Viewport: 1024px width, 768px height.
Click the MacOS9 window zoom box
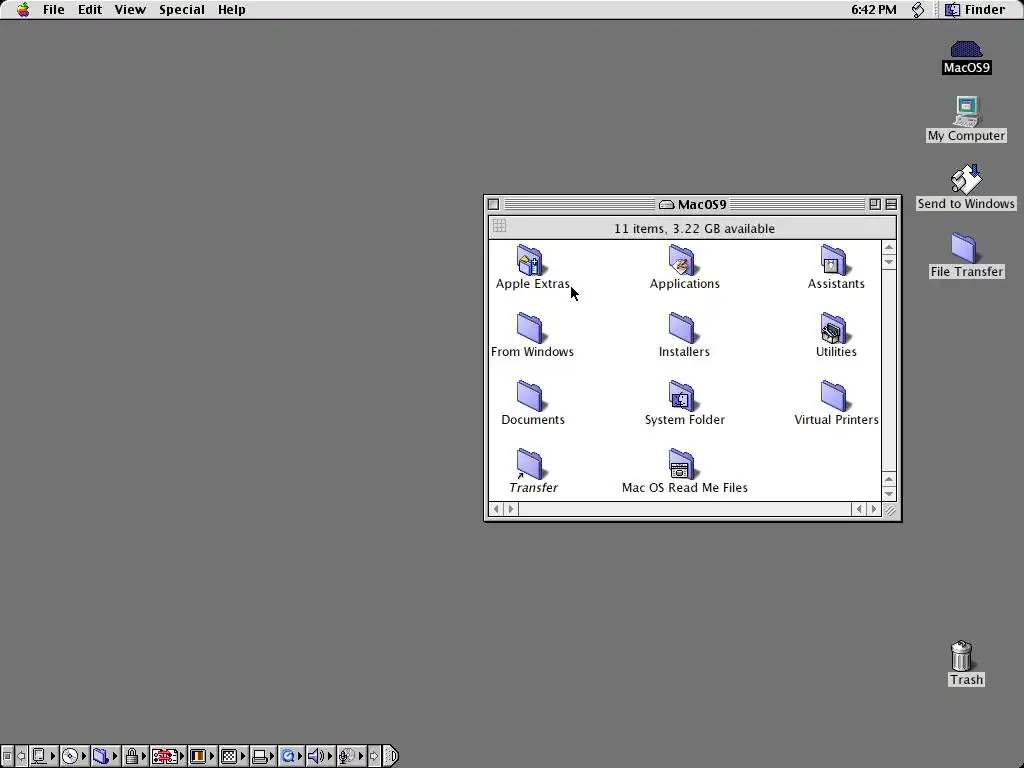pos(874,204)
